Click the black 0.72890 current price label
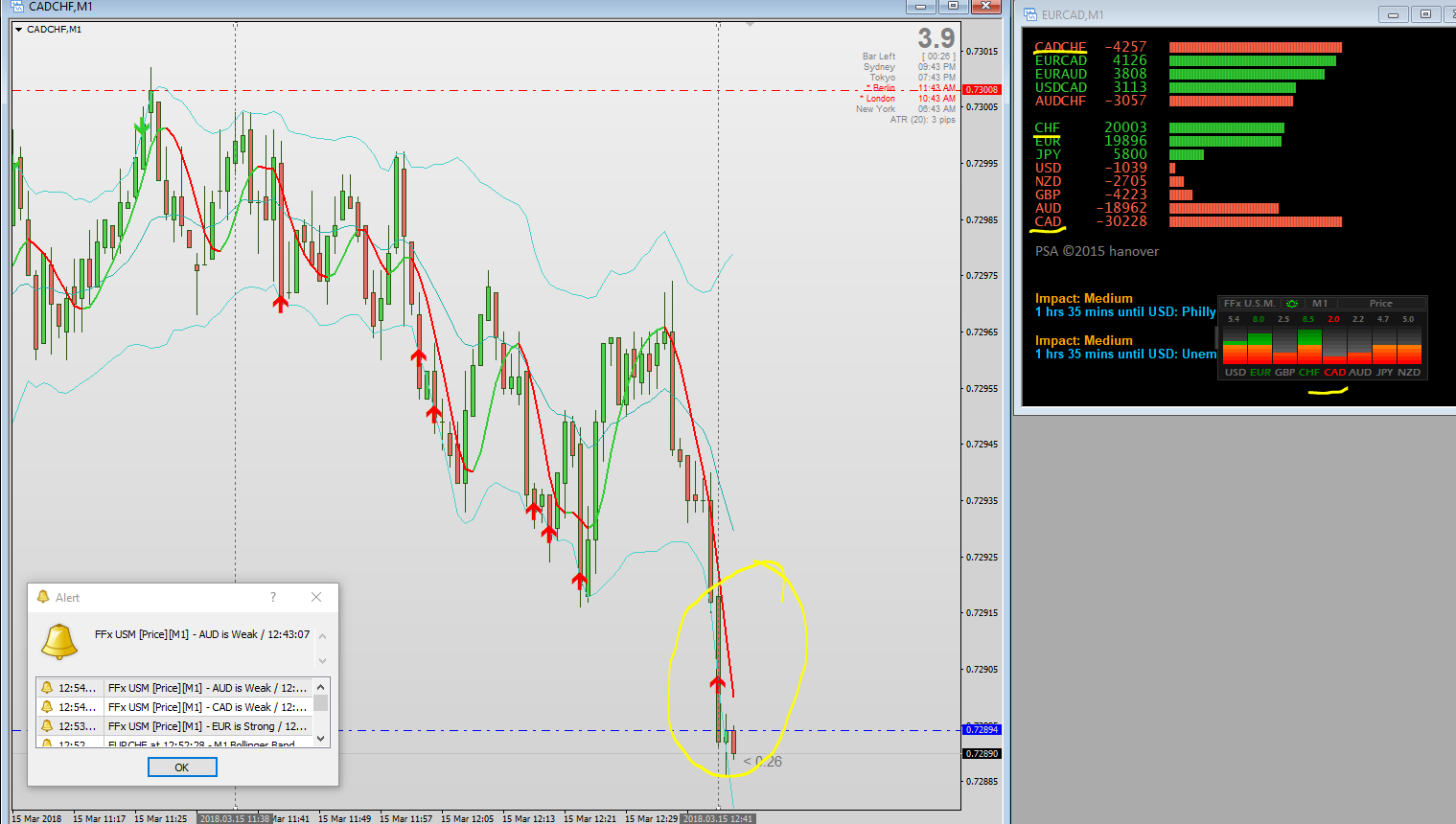Image resolution: width=1456 pixels, height=824 pixels. pos(982,754)
